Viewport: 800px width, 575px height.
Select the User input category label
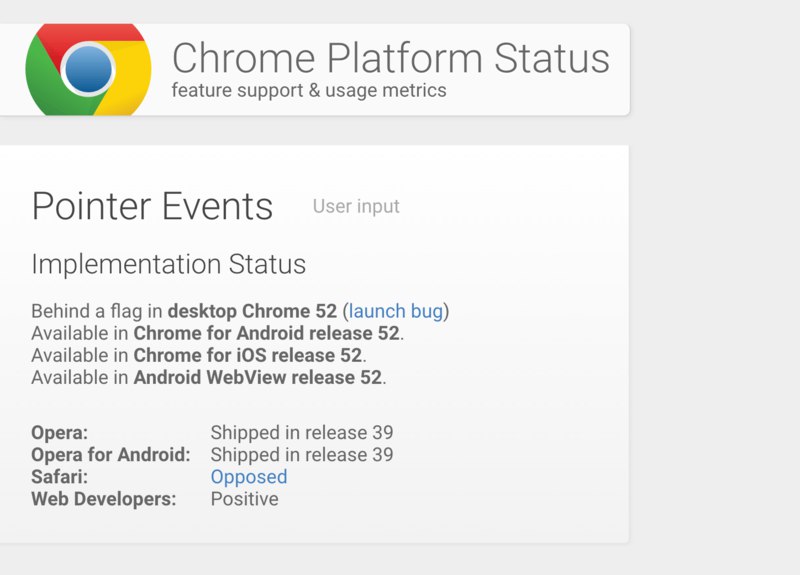click(x=356, y=206)
